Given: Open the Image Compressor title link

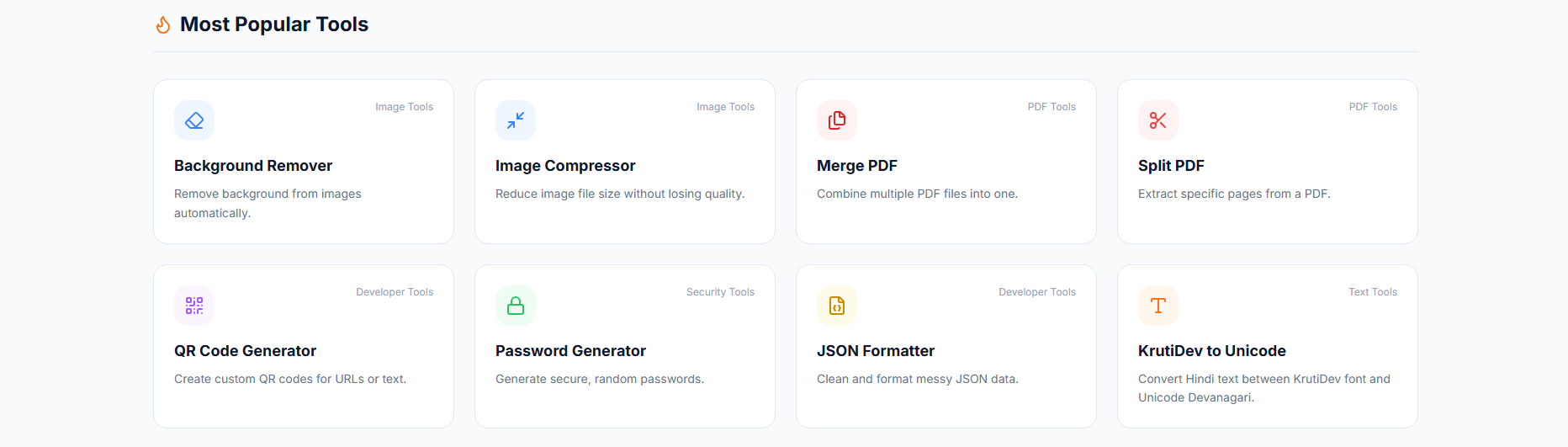Looking at the screenshot, I should 565,166.
